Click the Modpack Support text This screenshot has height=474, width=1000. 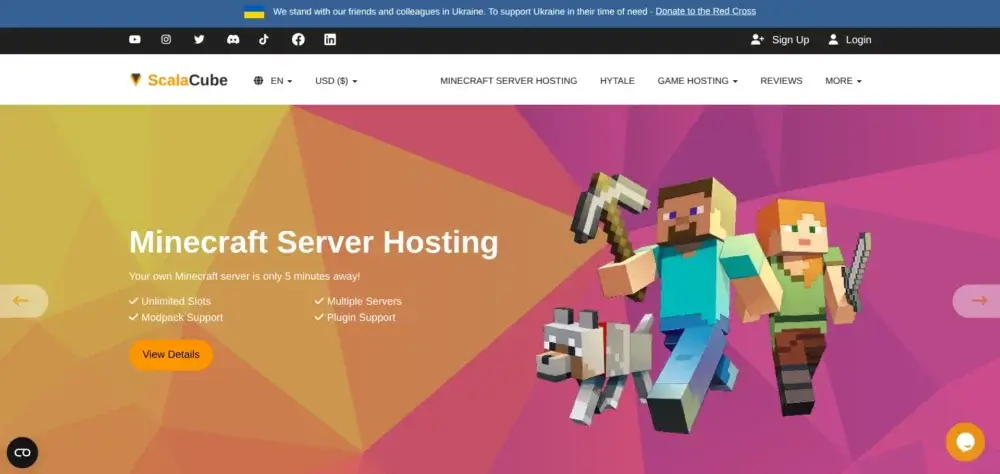click(x=182, y=317)
